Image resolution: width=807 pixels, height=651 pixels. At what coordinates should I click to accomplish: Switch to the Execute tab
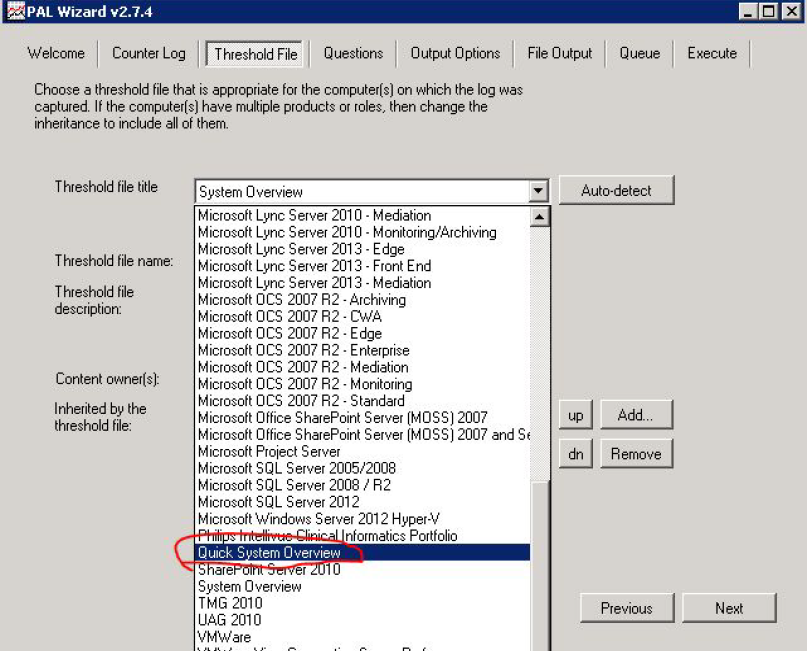tap(711, 54)
